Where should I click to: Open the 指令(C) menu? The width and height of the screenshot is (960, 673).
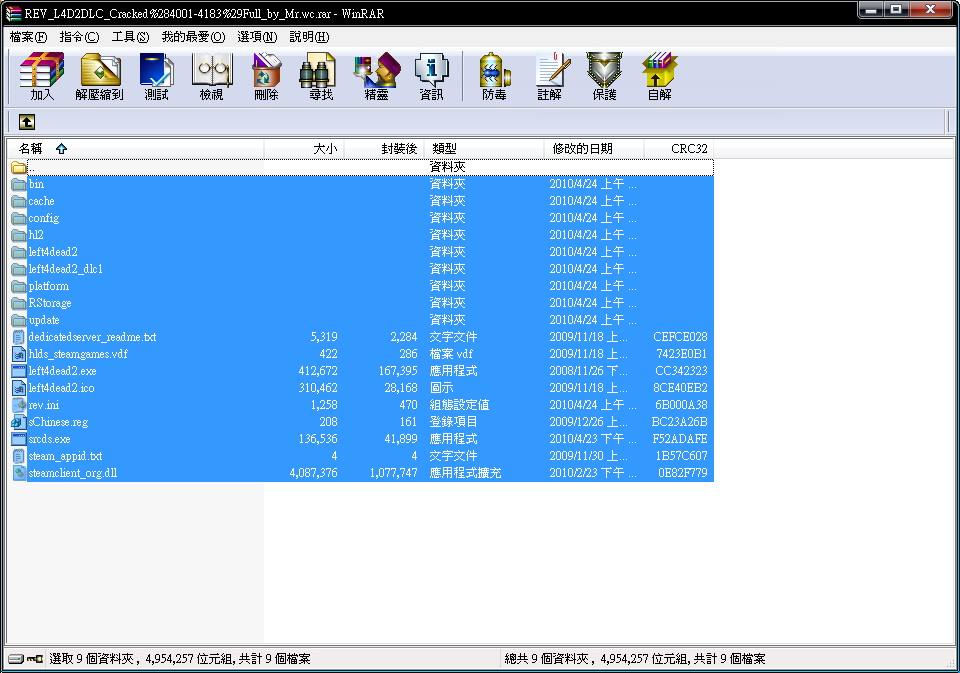(79, 37)
